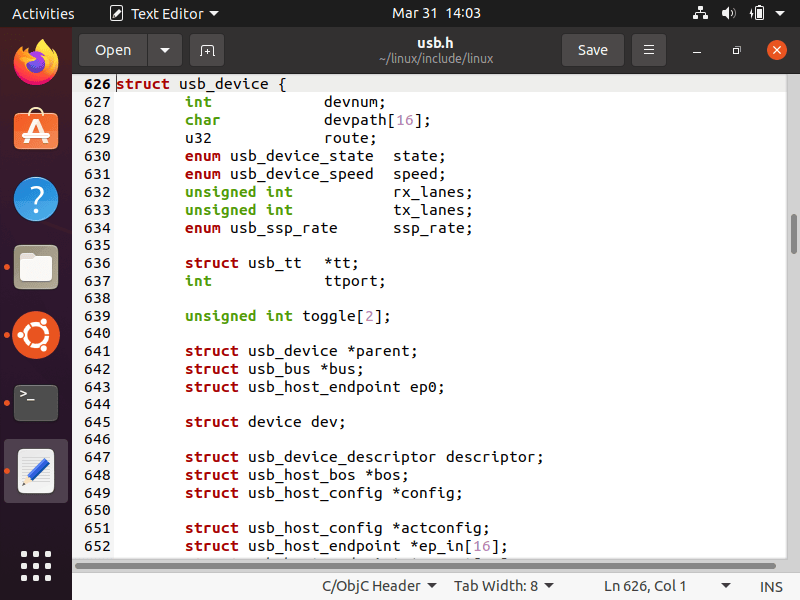Viewport: 800px width, 600px height.
Task: Click the vertical scrollbar handle
Action: point(793,234)
